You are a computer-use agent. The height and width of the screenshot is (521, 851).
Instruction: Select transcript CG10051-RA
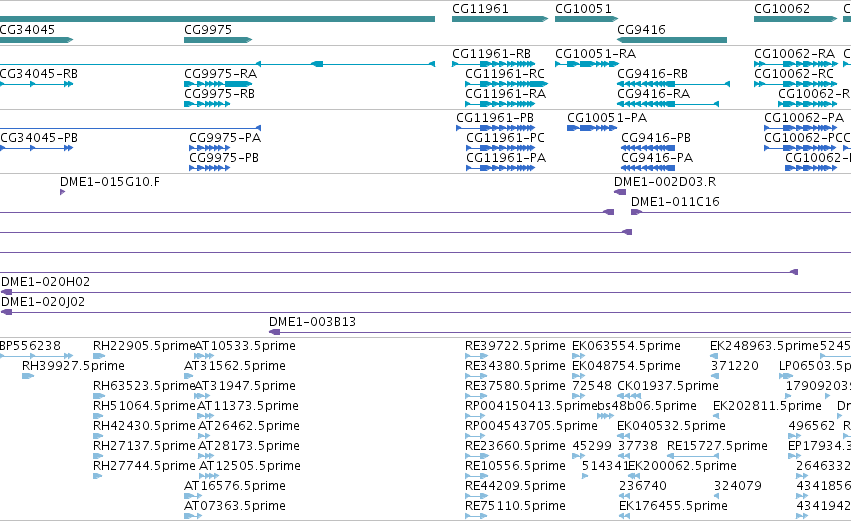595,54
